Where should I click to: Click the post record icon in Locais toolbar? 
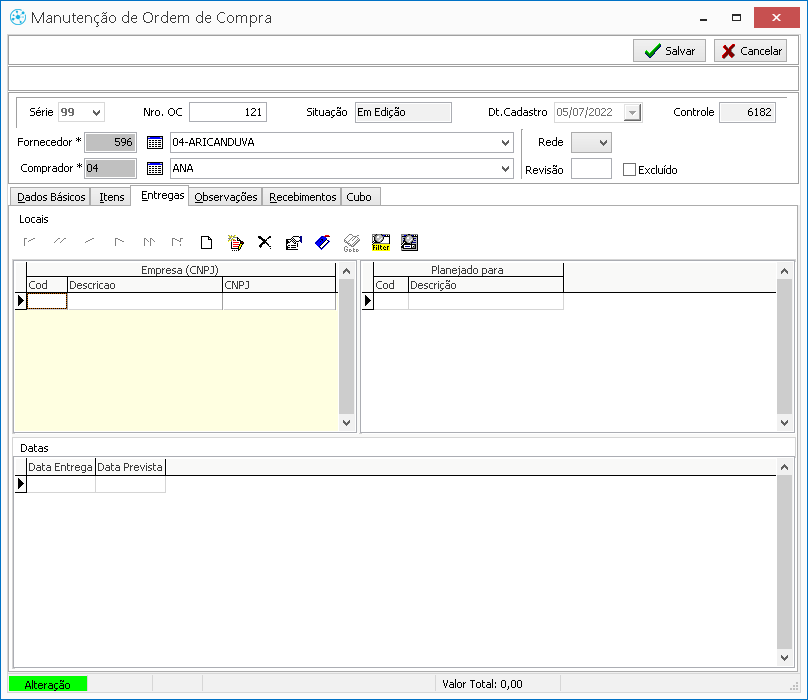tap(294, 242)
